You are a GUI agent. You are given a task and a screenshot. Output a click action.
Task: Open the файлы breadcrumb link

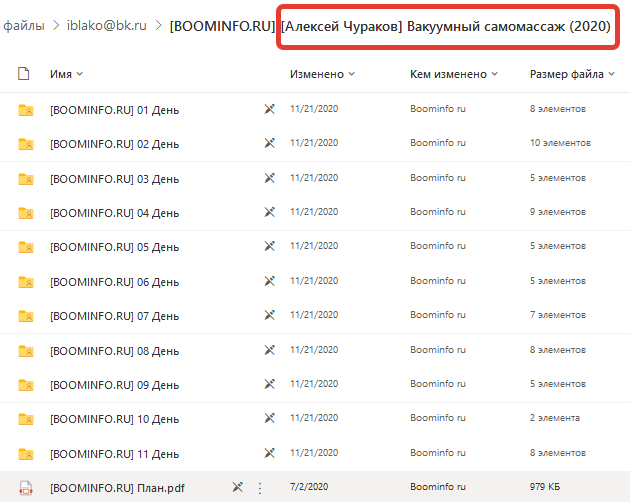click(x=24, y=26)
